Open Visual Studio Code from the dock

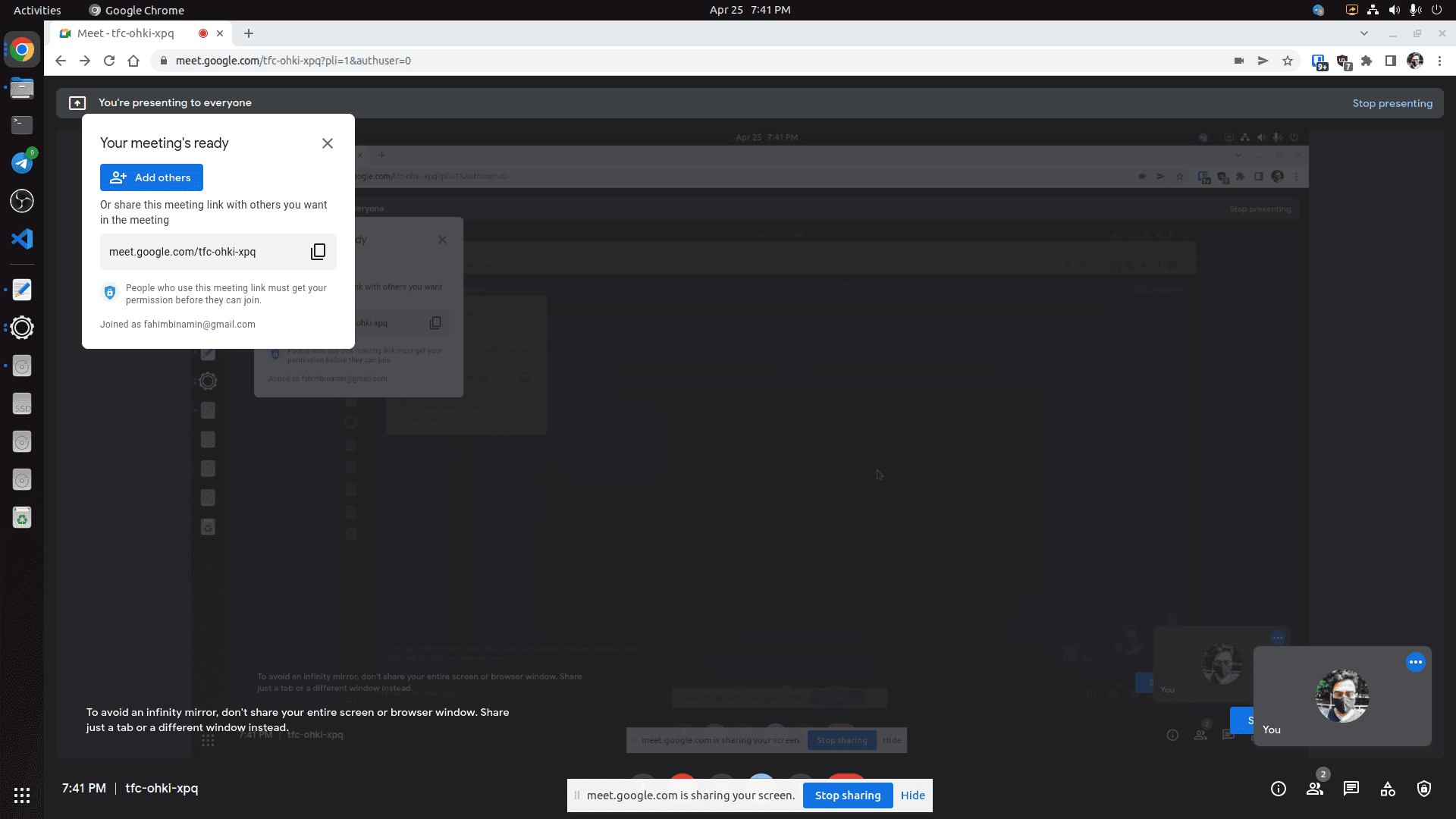pos(22,239)
